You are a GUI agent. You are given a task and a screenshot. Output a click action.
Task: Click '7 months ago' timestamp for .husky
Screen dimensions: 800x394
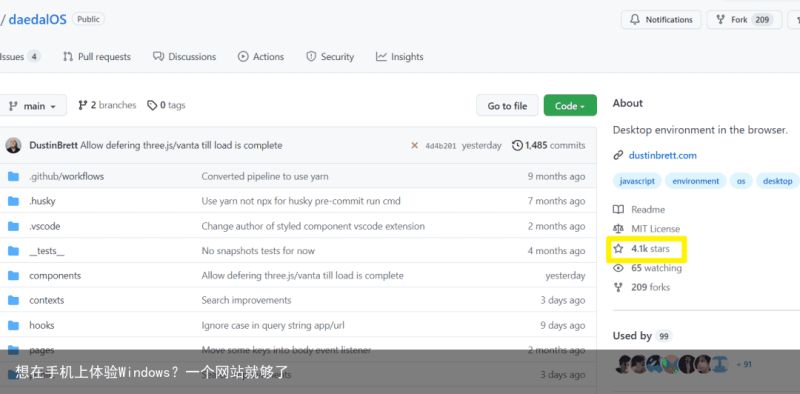pos(556,201)
